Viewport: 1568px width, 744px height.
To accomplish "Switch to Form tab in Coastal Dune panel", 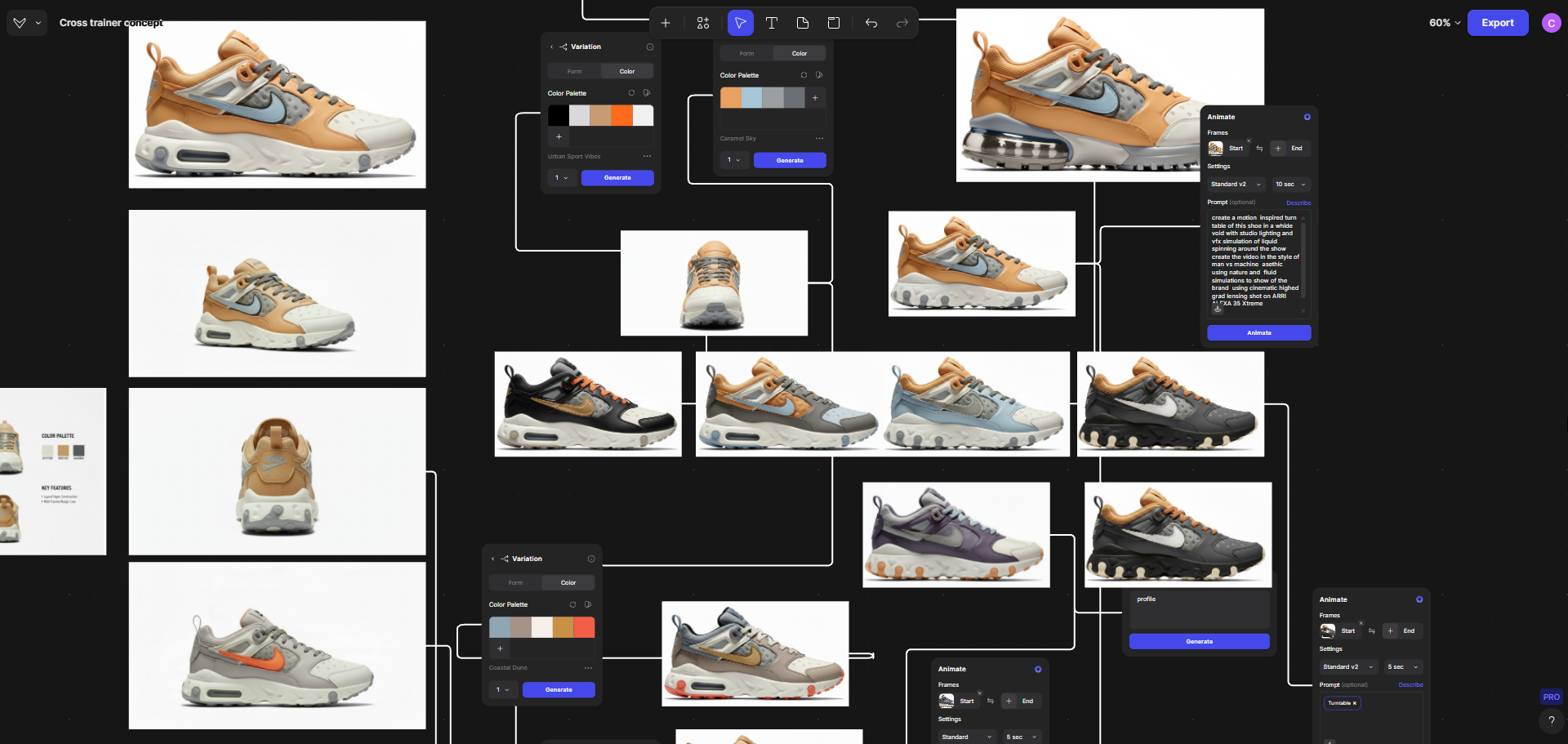I will coord(515,582).
